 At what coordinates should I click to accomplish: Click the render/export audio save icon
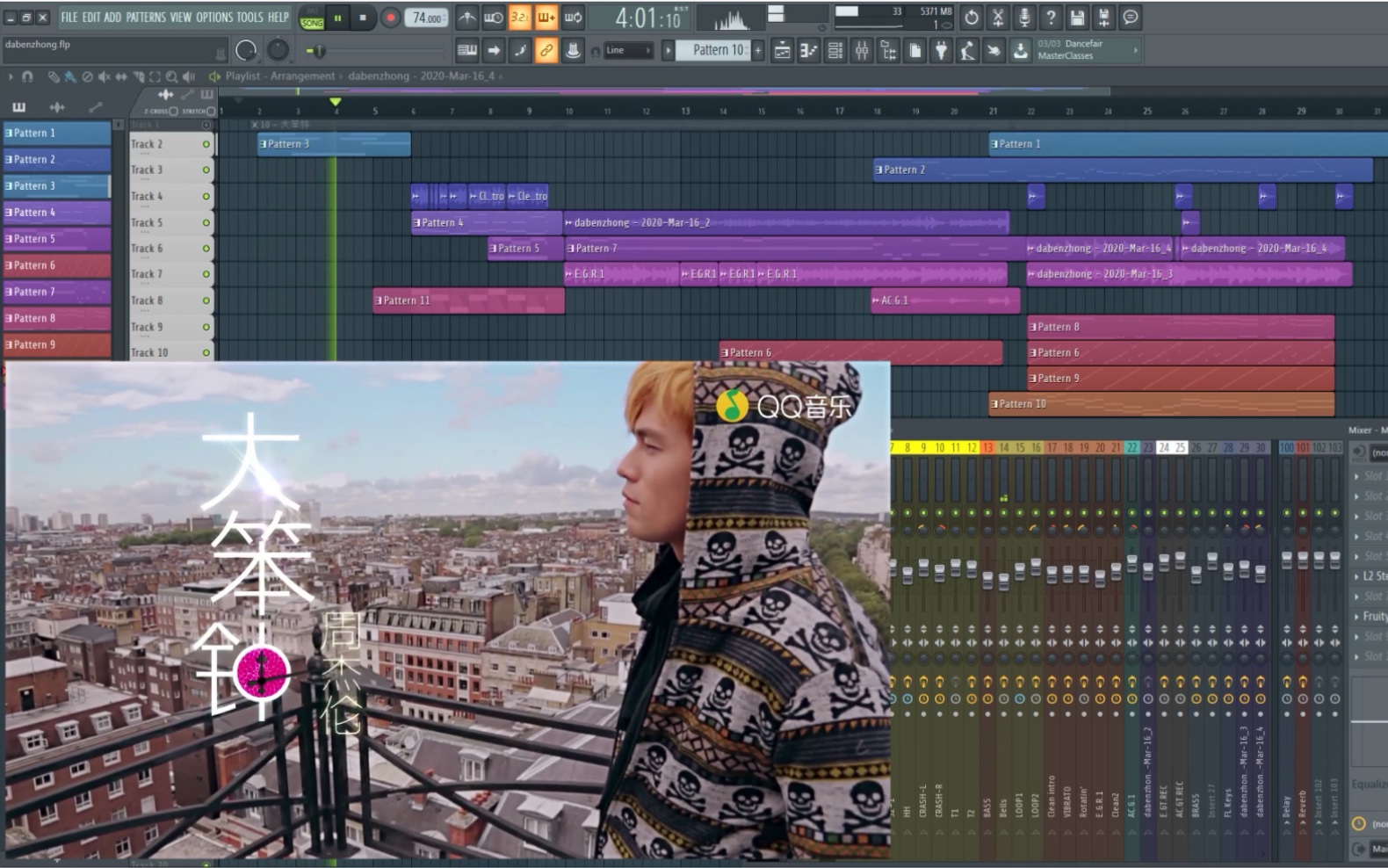pos(1104,17)
